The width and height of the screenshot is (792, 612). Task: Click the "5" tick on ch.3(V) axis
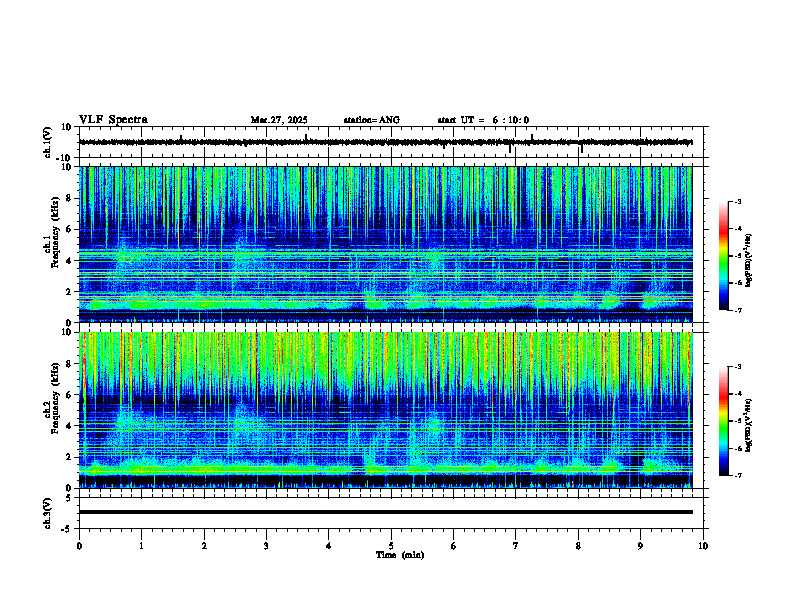[x=70, y=497]
